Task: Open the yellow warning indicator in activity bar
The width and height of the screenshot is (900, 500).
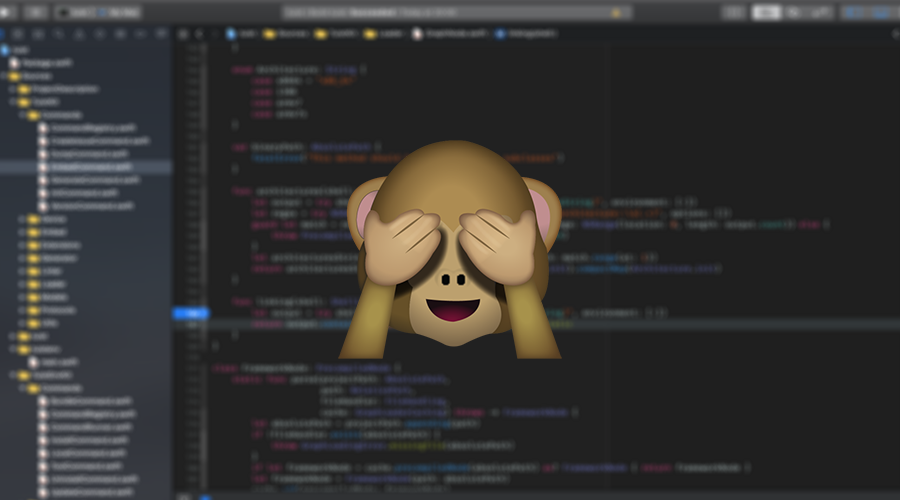Action: [x=616, y=13]
